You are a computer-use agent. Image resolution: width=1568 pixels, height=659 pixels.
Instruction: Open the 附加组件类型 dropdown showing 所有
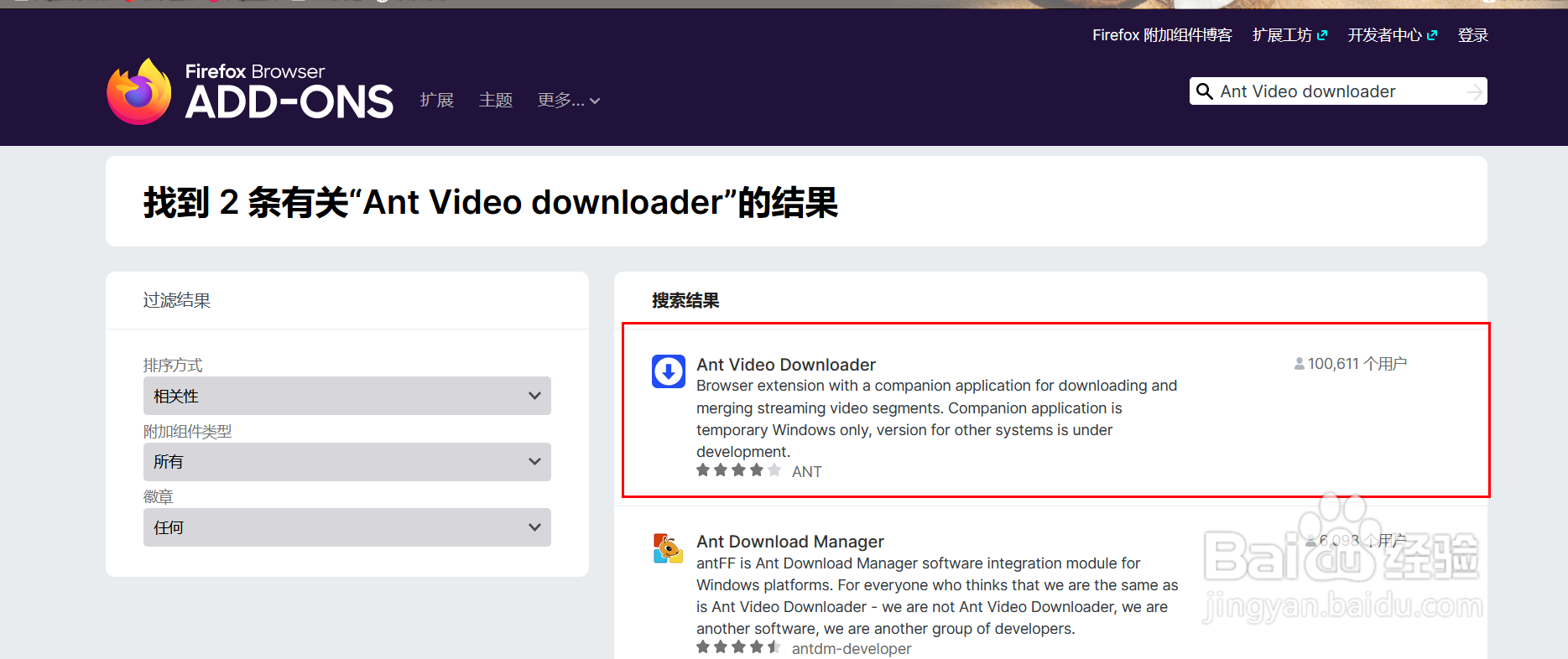347,462
